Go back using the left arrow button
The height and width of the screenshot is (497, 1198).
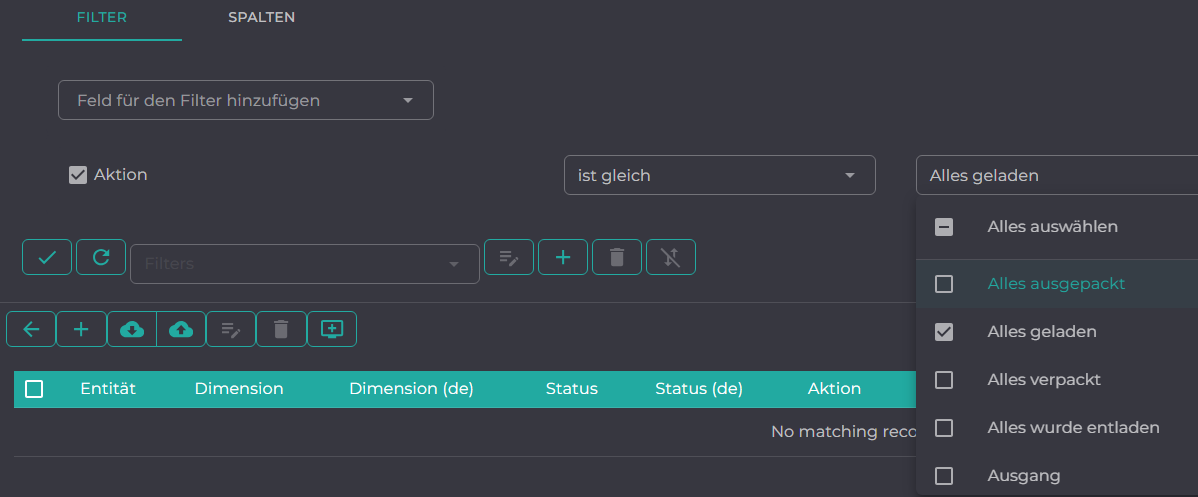tap(31, 330)
